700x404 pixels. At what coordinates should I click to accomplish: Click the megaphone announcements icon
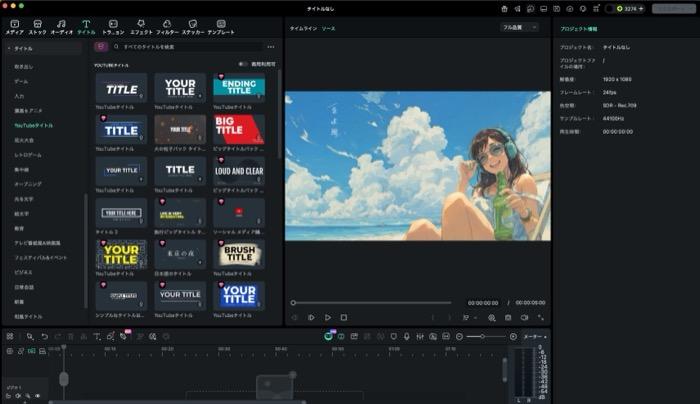[517, 8]
